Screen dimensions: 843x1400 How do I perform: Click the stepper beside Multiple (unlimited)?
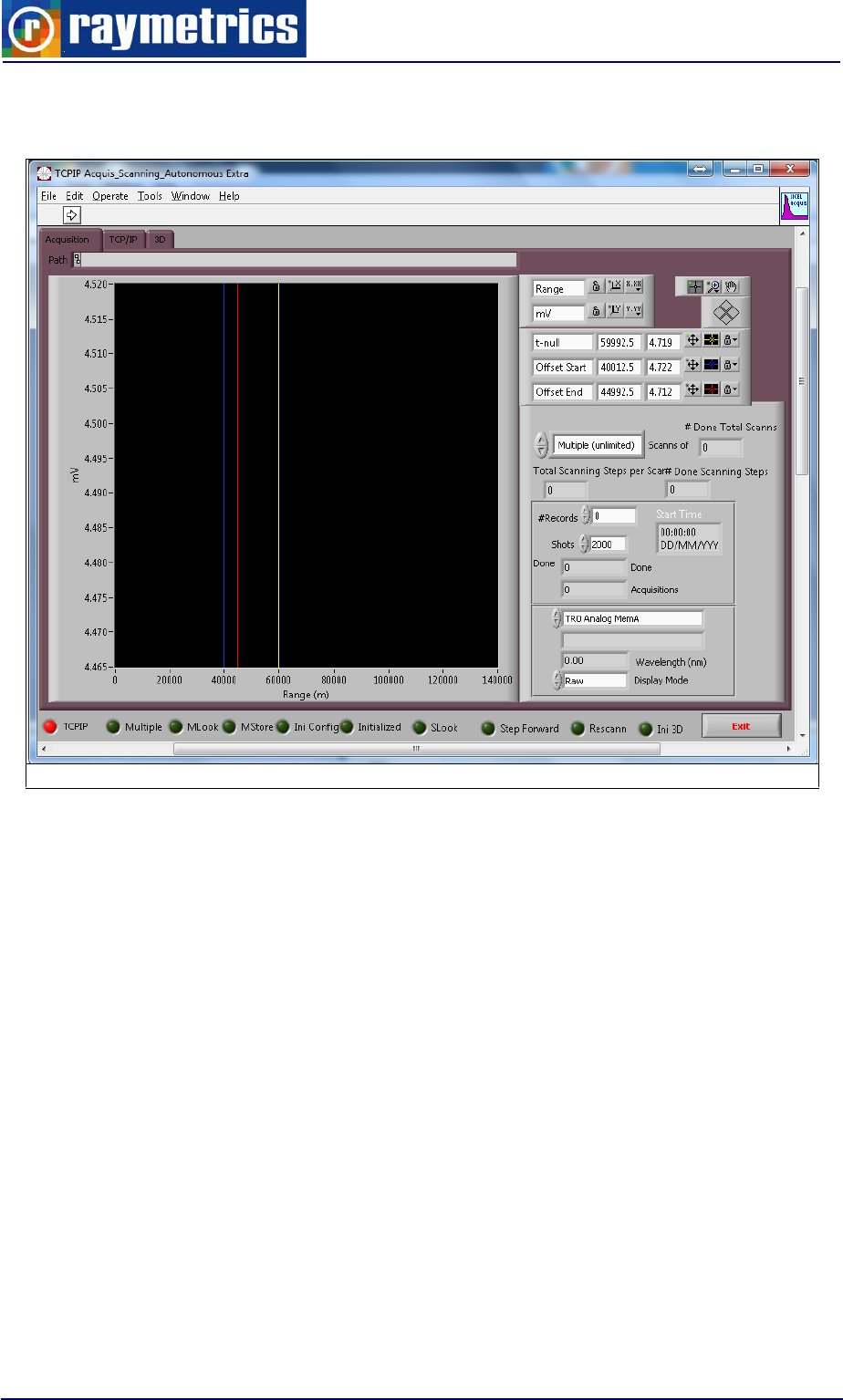542,445
